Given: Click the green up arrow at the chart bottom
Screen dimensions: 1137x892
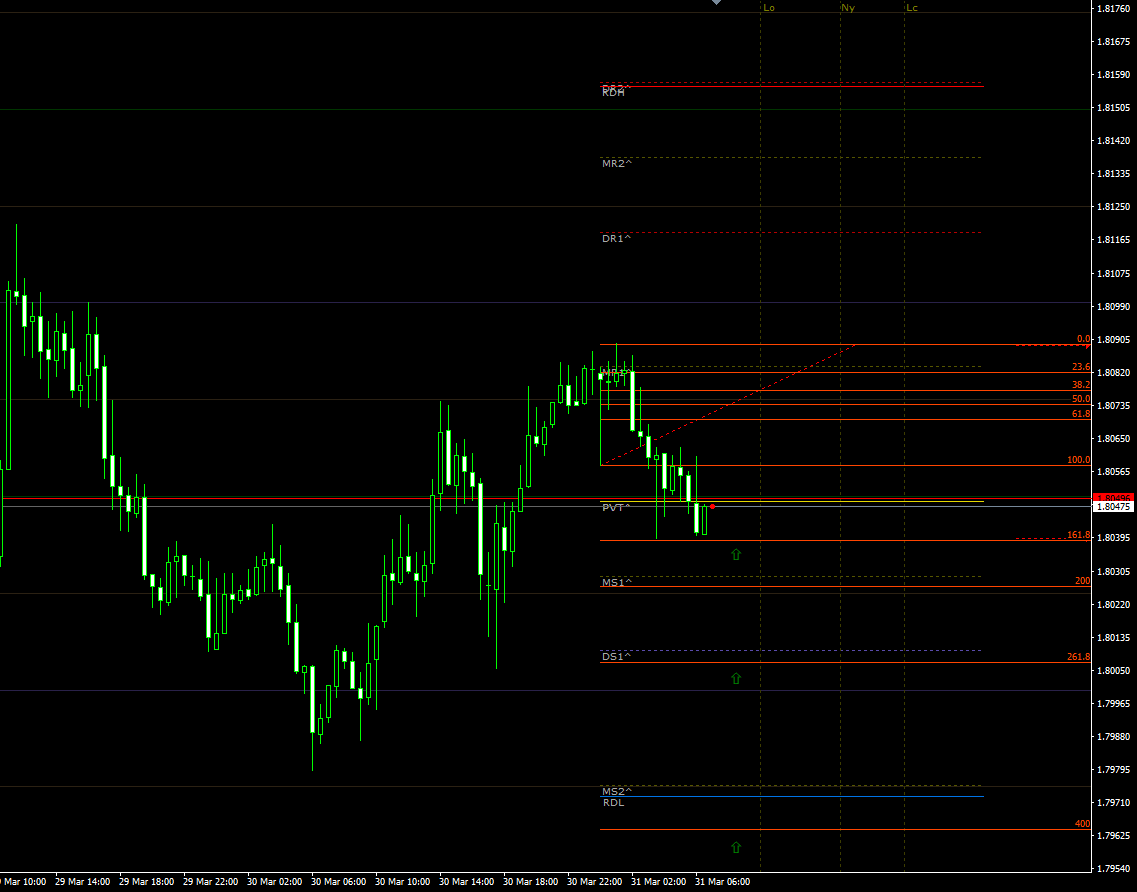Looking at the screenshot, I should (x=736, y=845).
